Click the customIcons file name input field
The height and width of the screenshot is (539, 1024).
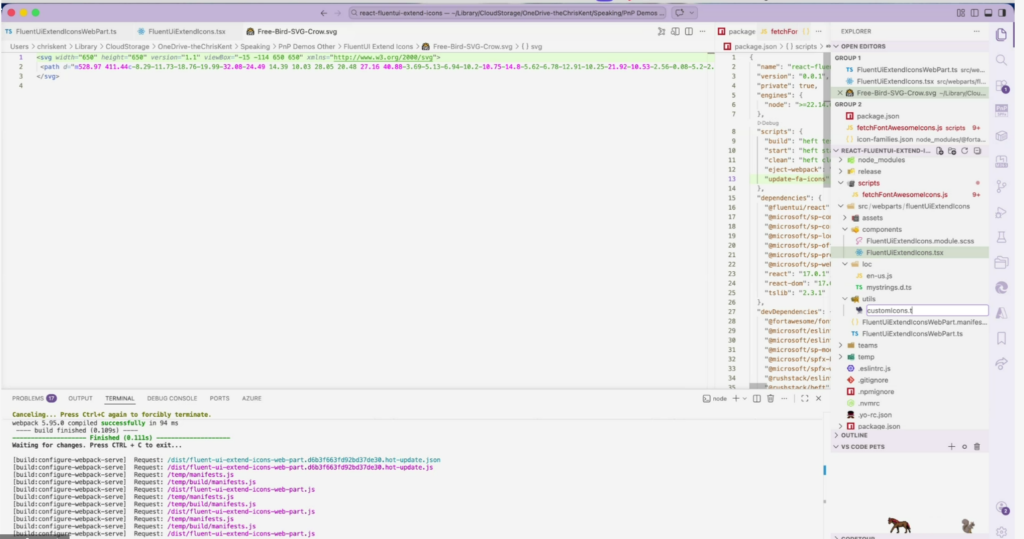(925, 311)
